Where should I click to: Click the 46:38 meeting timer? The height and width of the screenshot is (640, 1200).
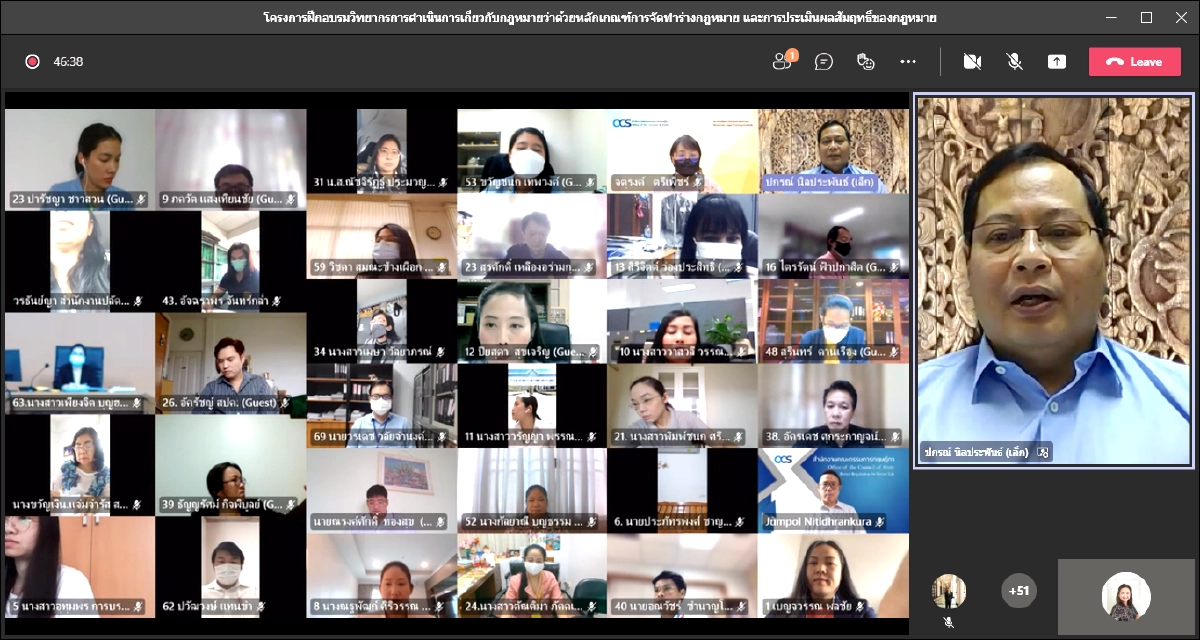(x=68, y=61)
